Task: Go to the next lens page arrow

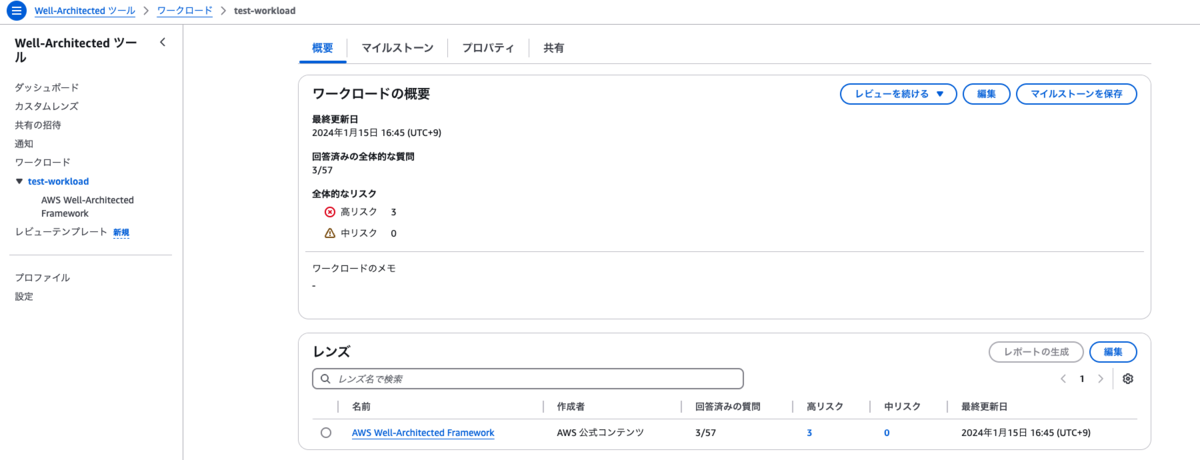Action: pyautogui.click(x=1100, y=379)
